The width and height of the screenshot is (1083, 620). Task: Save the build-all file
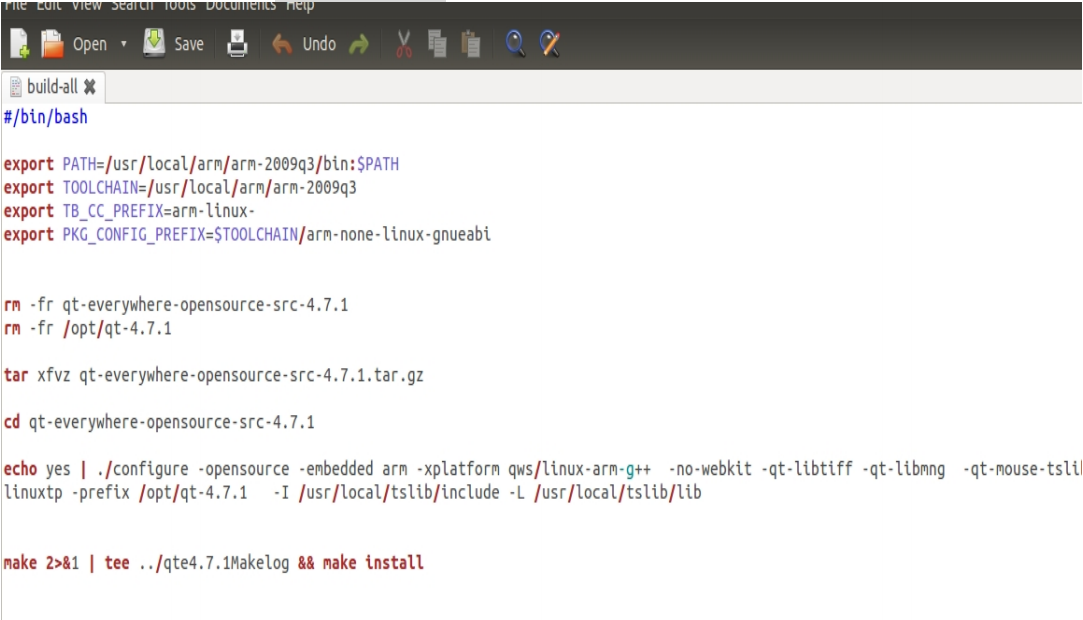point(173,44)
